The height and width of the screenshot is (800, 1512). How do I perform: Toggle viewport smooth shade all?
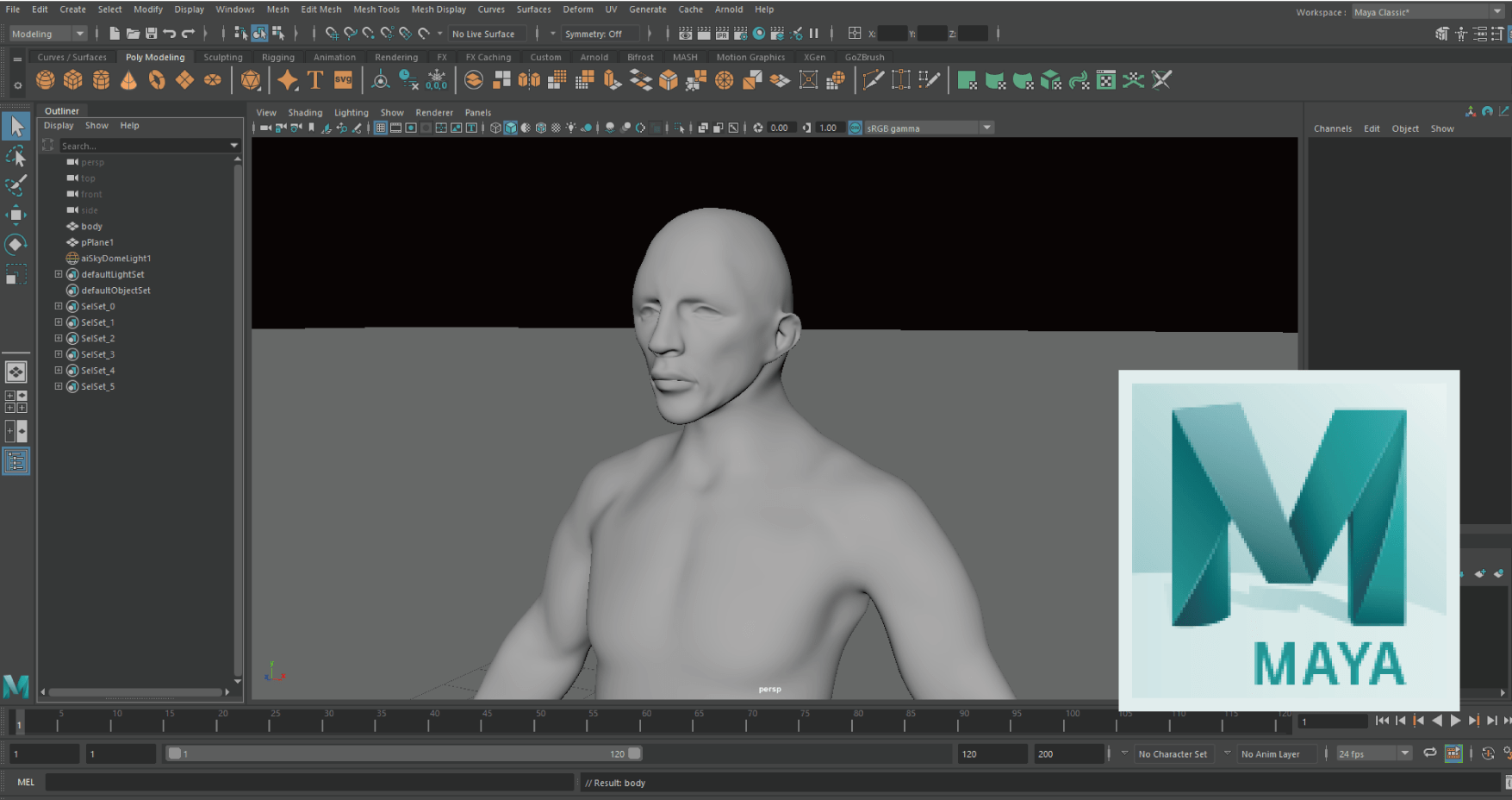pos(511,128)
